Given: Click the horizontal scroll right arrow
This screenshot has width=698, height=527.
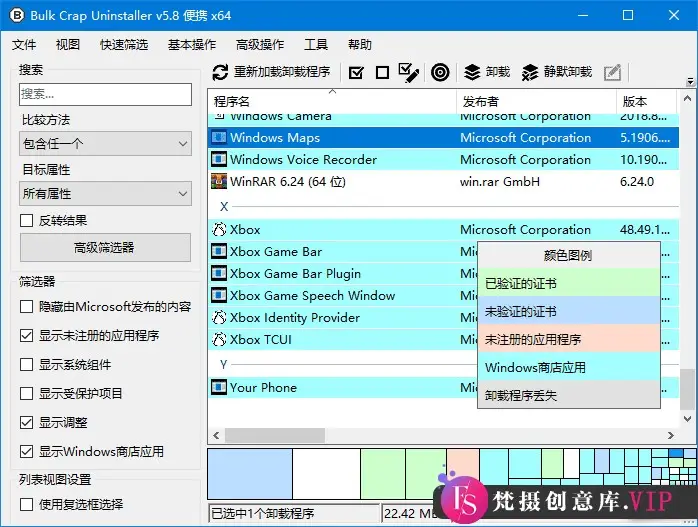Looking at the screenshot, I should (670, 435).
